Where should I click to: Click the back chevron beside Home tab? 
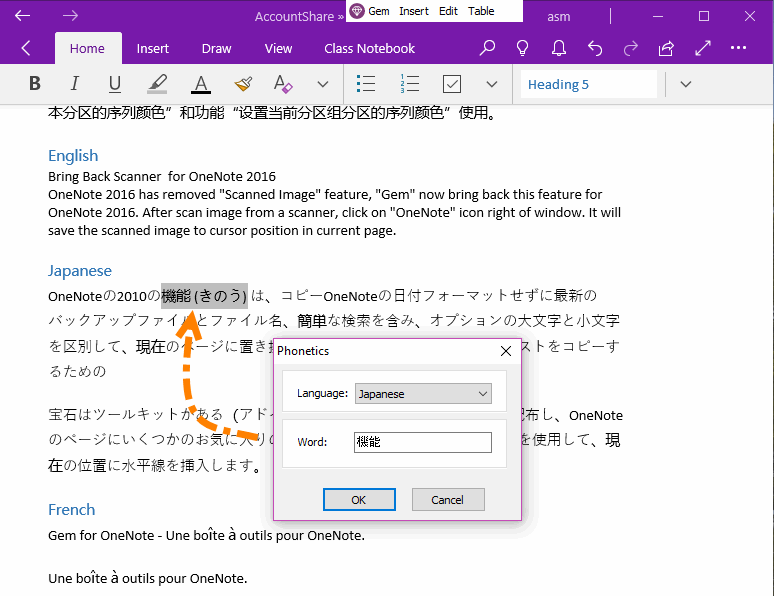pyautogui.click(x=26, y=48)
